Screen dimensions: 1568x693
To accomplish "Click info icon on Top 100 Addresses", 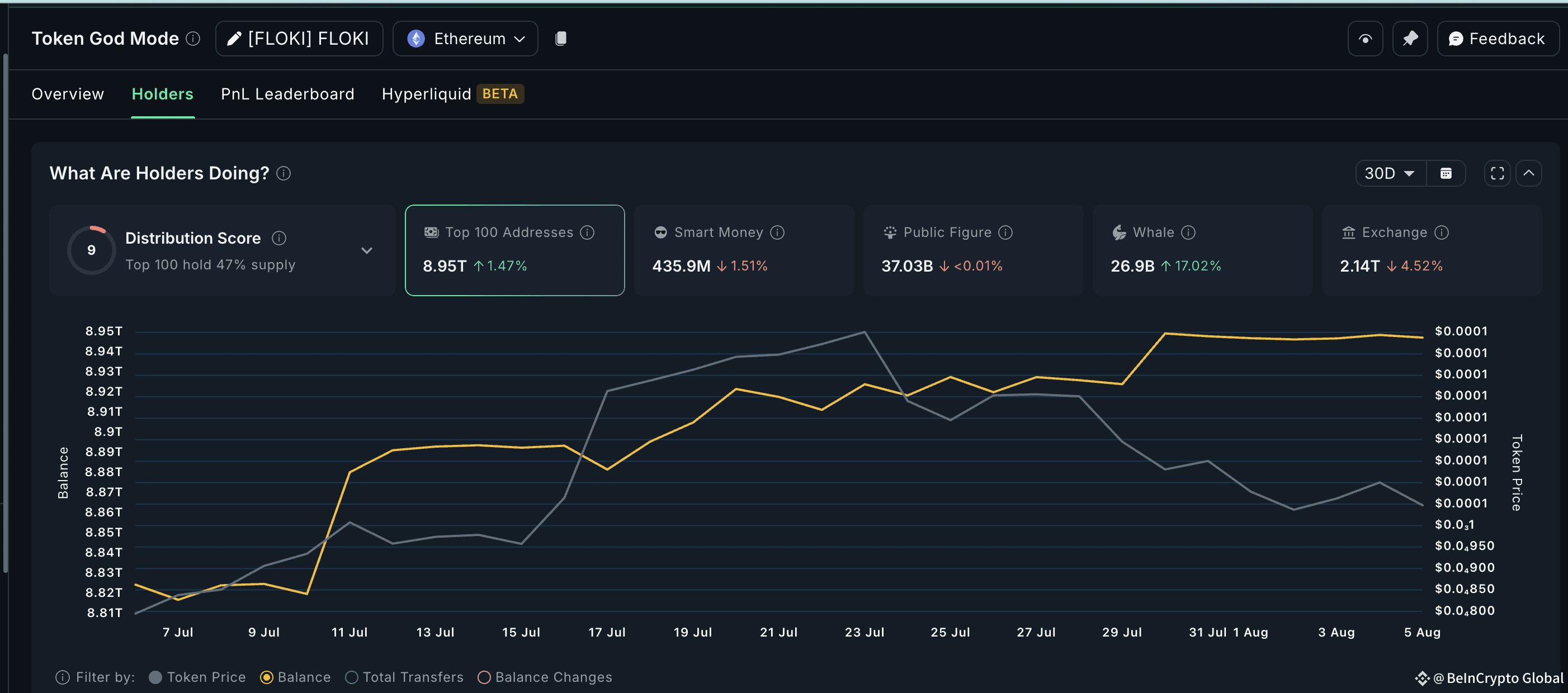I will [587, 232].
